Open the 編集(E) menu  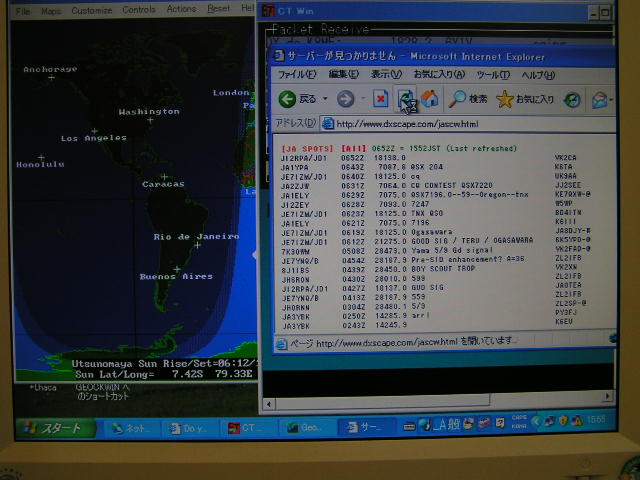coord(344,74)
